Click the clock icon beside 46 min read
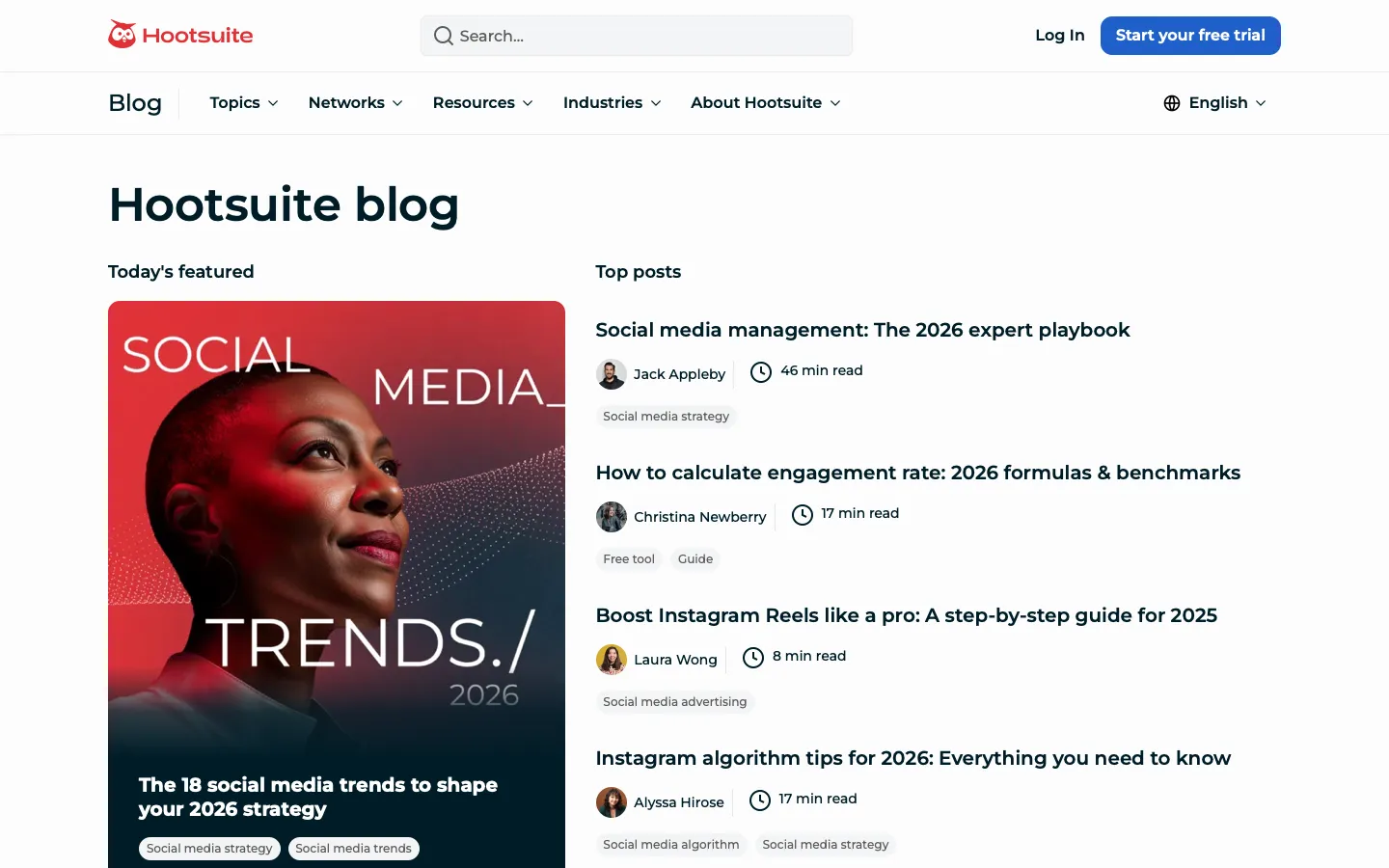The image size is (1389, 868). click(761, 371)
